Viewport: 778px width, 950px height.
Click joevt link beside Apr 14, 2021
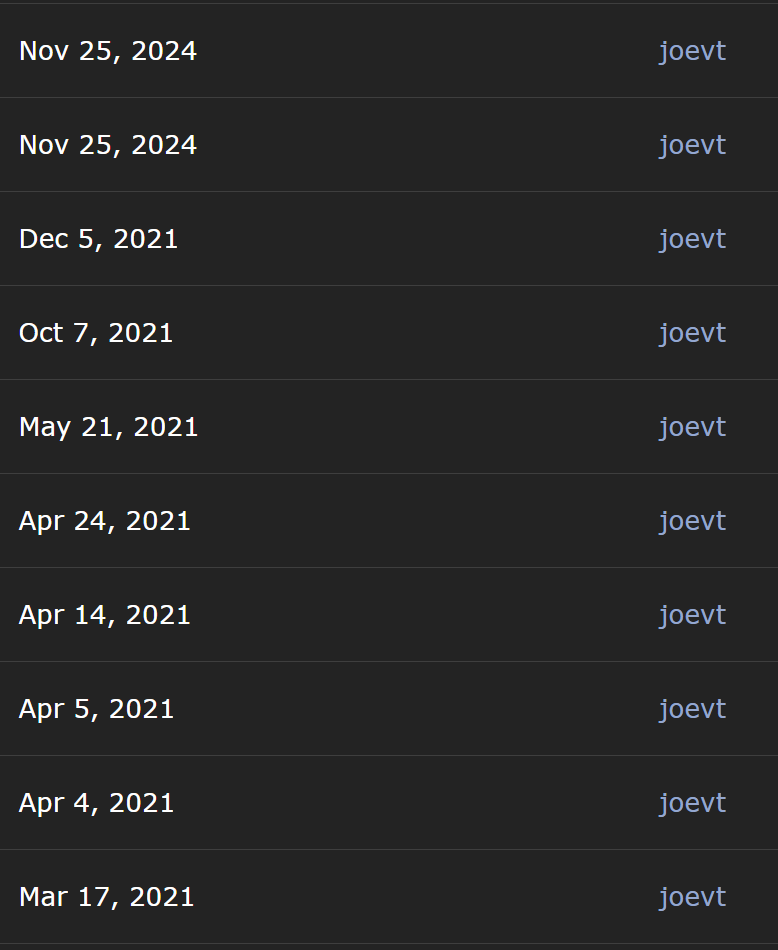tap(693, 615)
